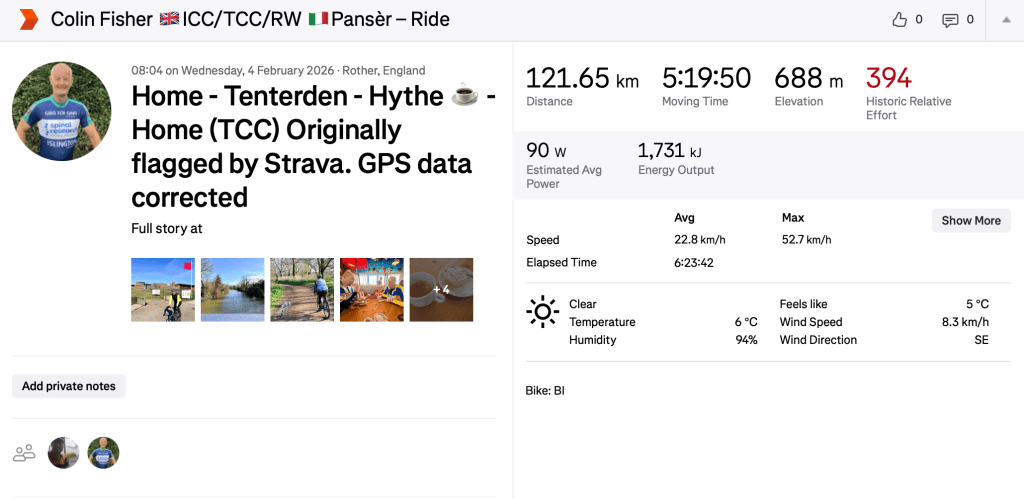Click the Full story at description text
This screenshot has height=499, width=1024.
[167, 228]
